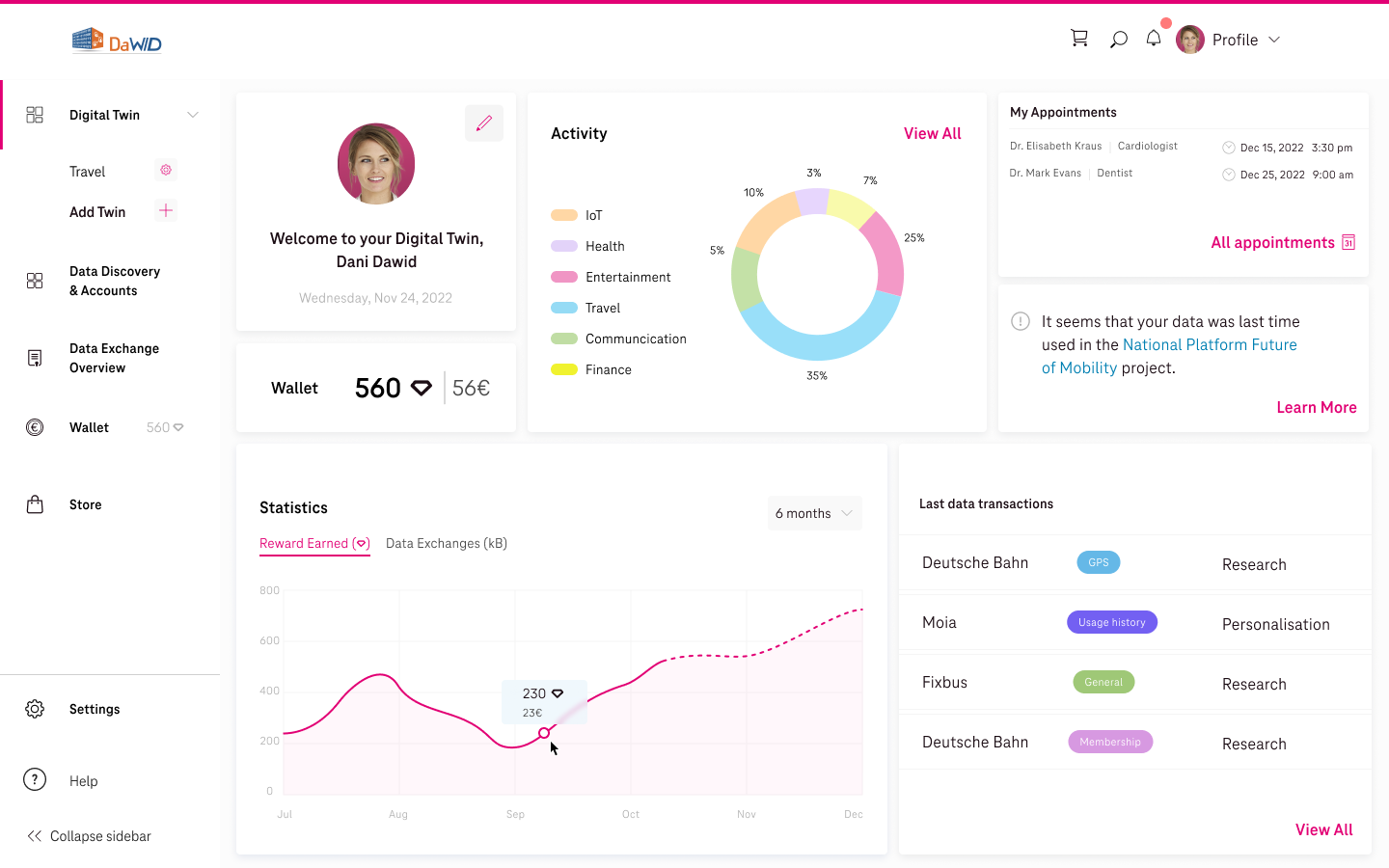The width and height of the screenshot is (1389, 868).
Task: Open the 6 months period dropdown
Action: (813, 512)
